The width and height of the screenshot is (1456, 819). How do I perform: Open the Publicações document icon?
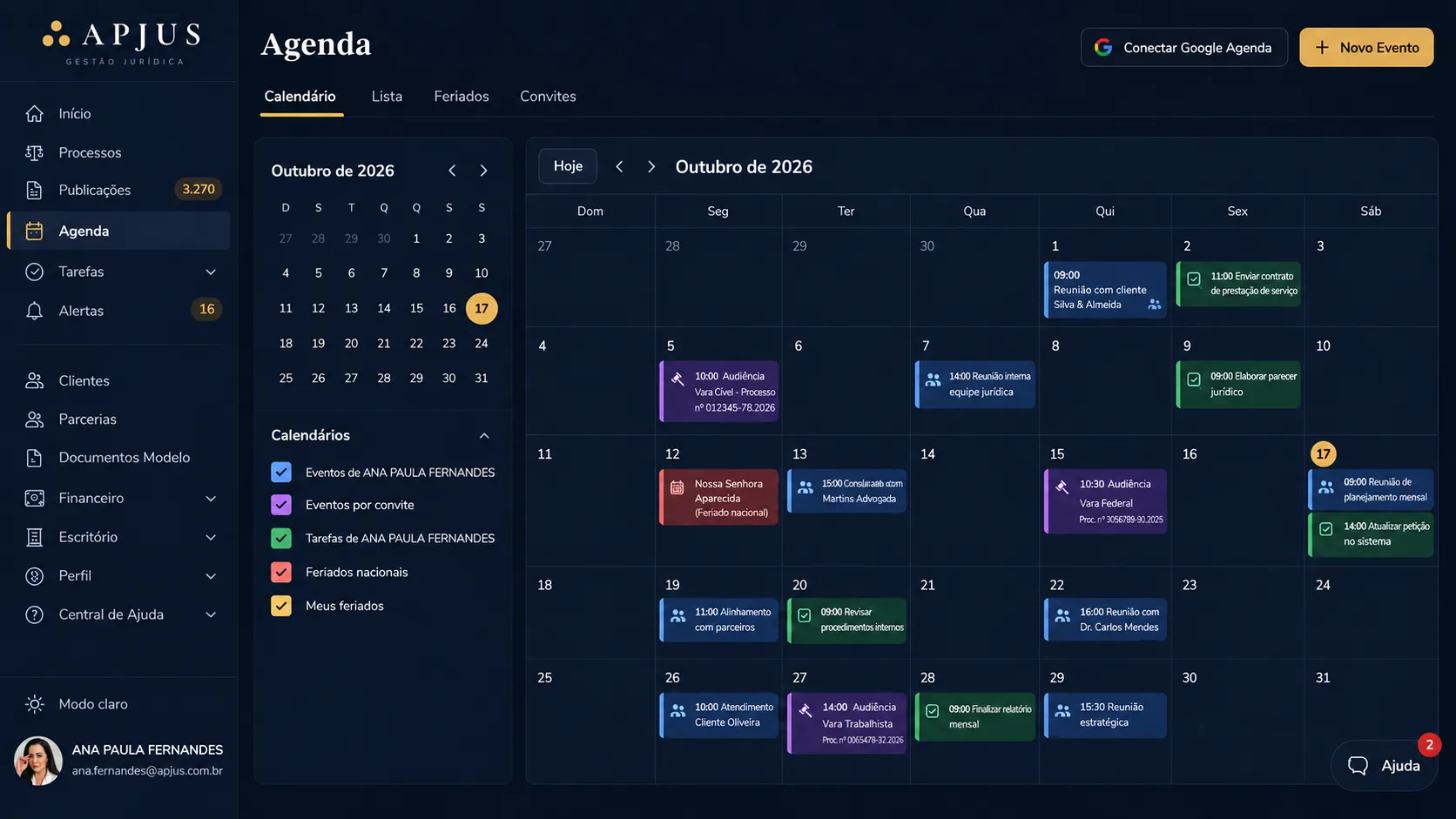tap(34, 190)
